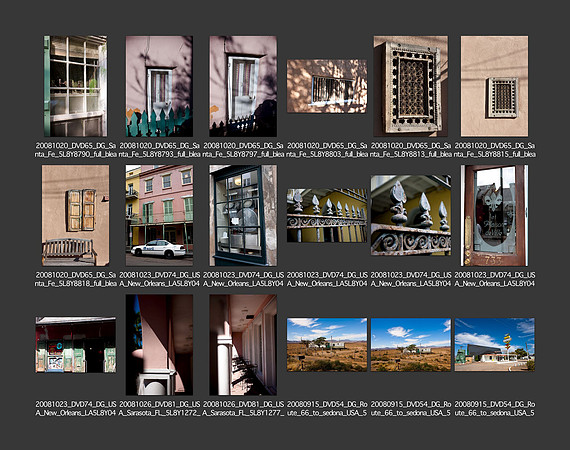Open the shadowed pink column base photo

pyautogui.click(x=159, y=345)
